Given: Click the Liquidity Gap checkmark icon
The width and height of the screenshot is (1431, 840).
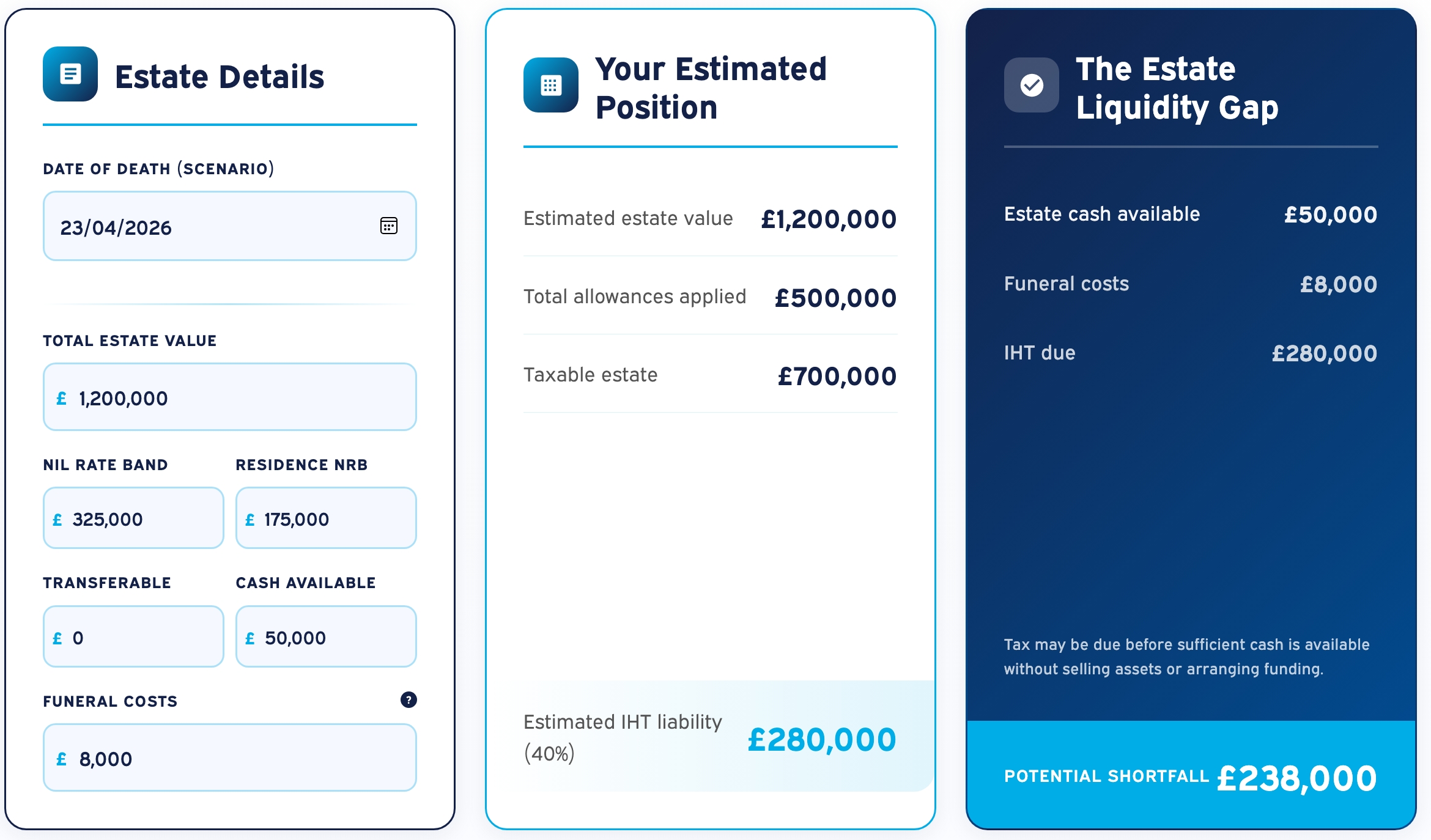Looking at the screenshot, I should pos(1031,85).
